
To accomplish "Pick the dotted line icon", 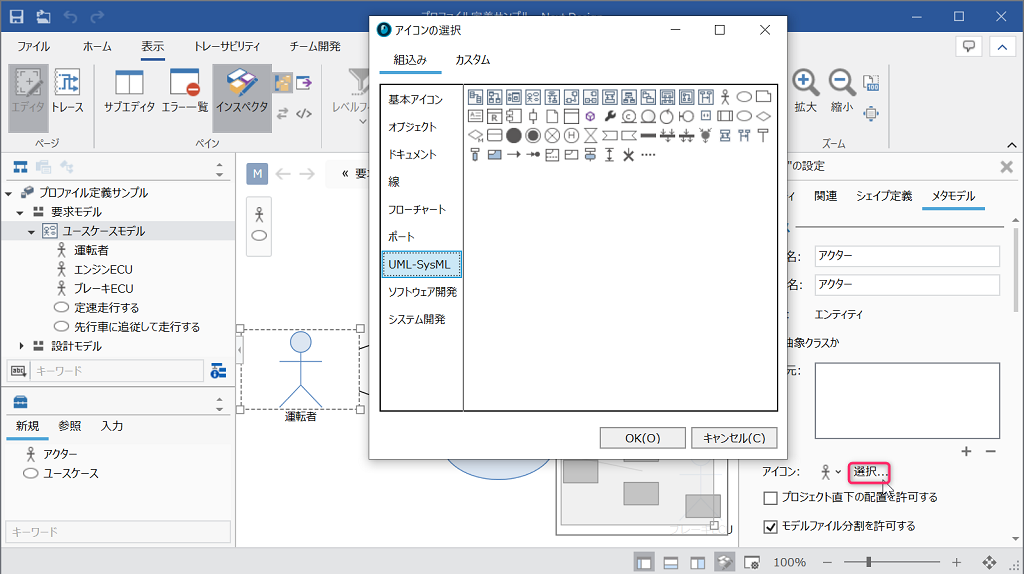I will [648, 155].
